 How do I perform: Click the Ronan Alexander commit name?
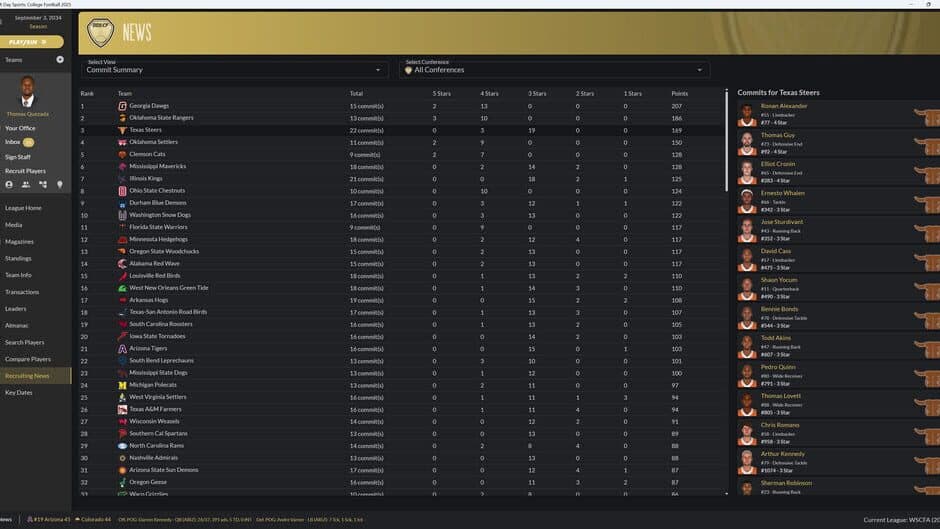[784, 106]
